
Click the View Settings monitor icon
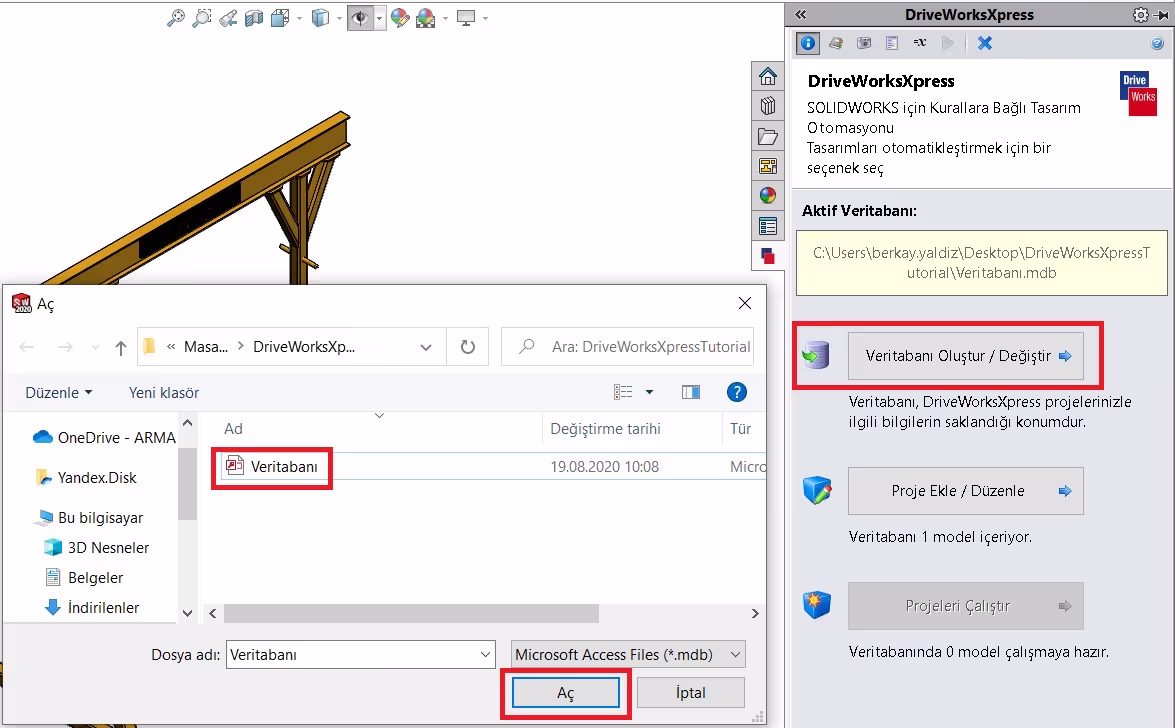click(466, 18)
